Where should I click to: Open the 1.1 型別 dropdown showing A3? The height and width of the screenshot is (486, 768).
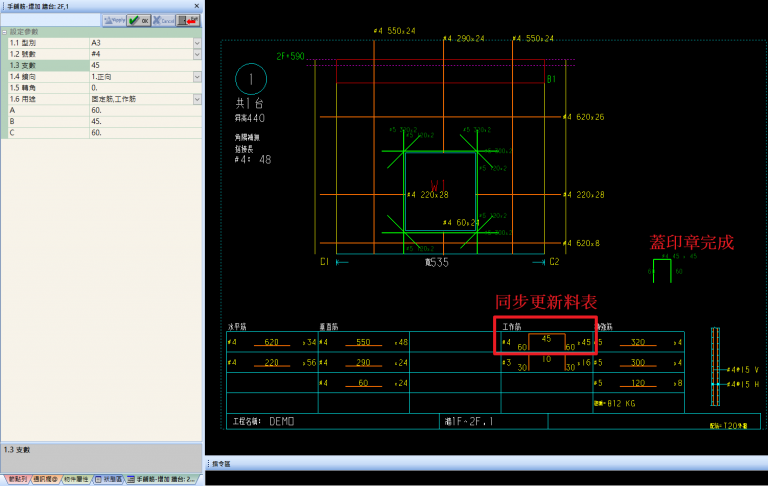(x=197, y=43)
